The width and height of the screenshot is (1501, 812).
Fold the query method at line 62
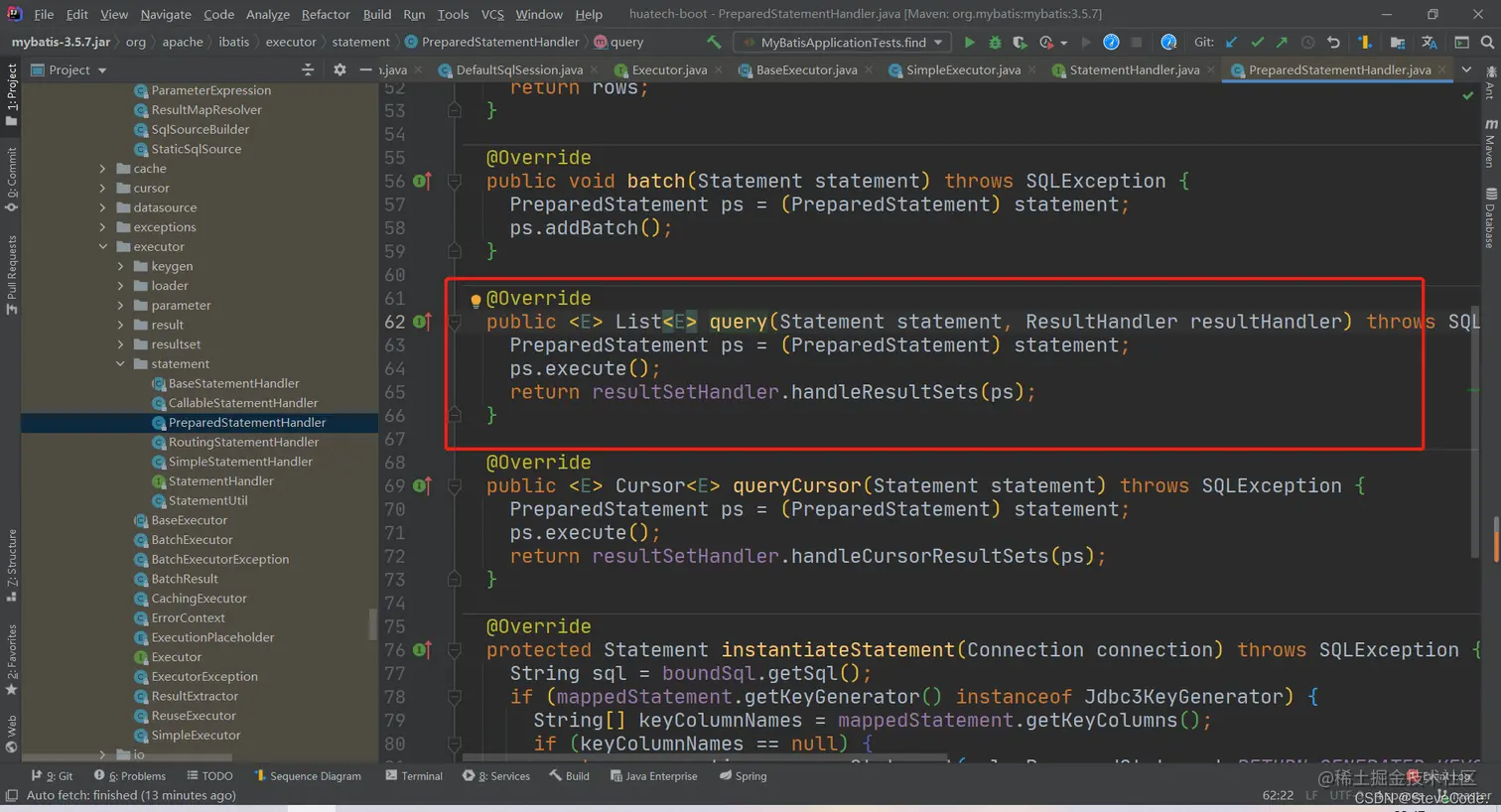455,322
